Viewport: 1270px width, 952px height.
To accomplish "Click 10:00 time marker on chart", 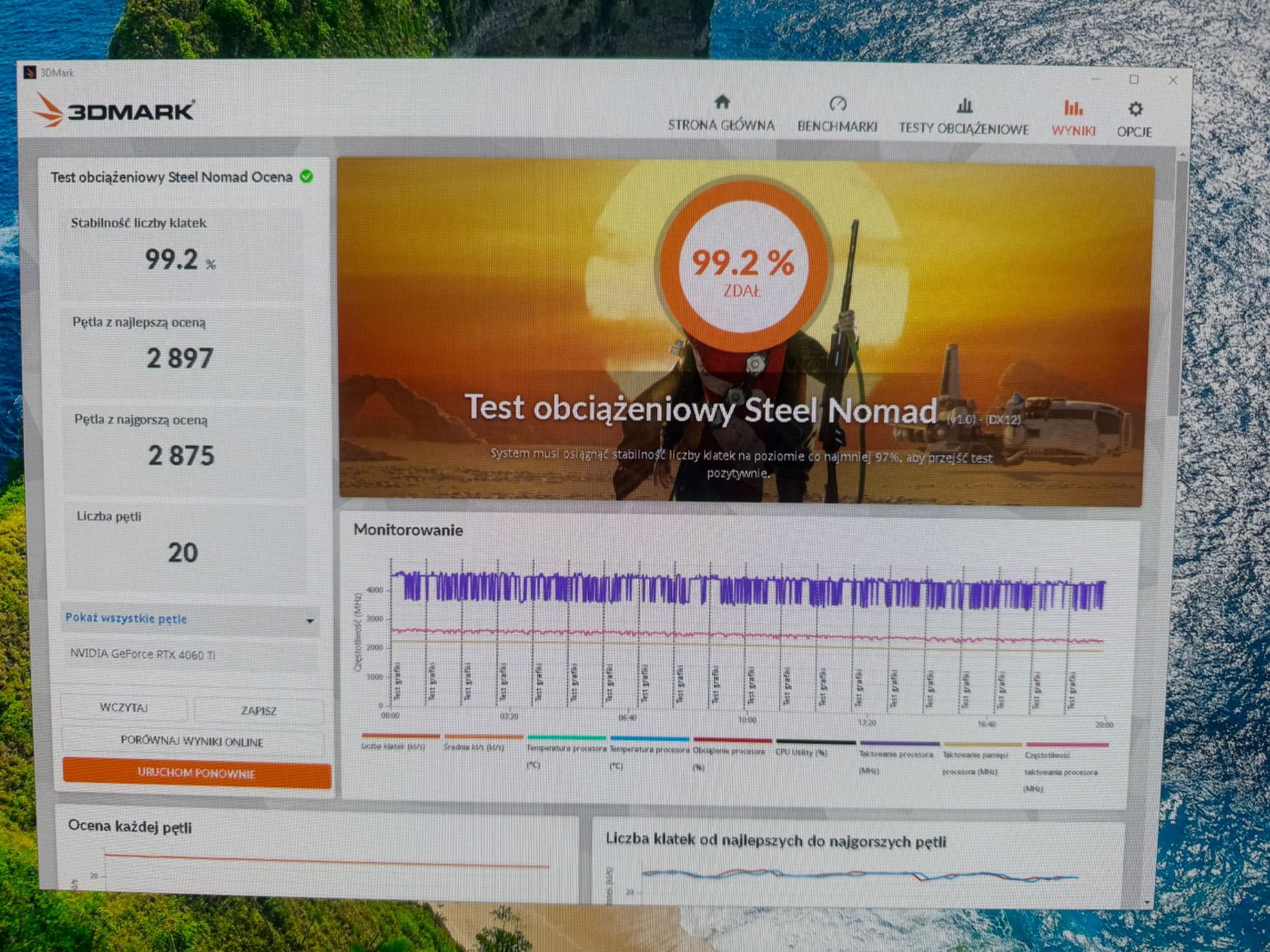I will (x=747, y=720).
